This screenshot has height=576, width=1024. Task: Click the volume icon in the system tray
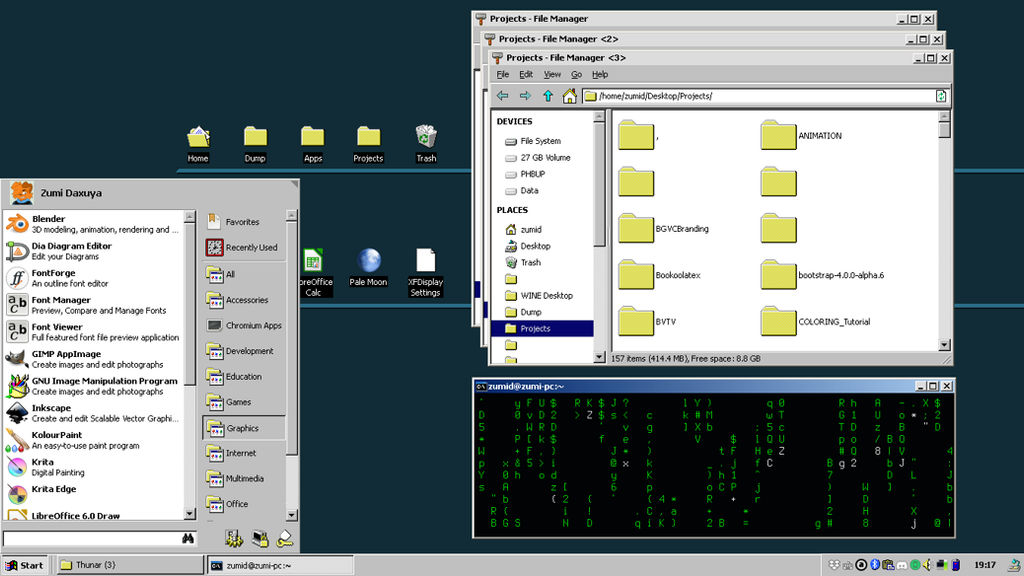[x=926, y=564]
